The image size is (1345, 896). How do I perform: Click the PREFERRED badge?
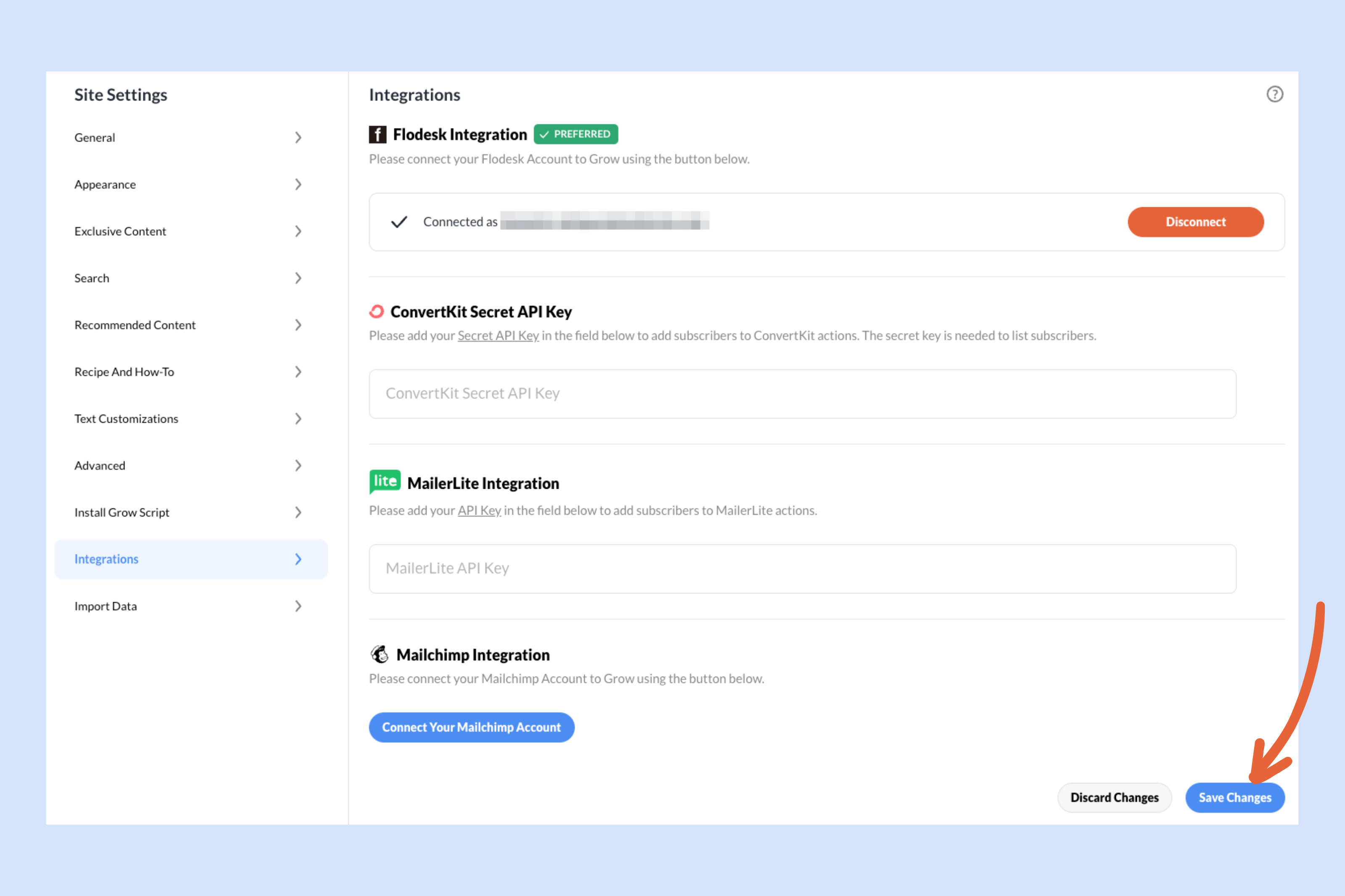(575, 134)
